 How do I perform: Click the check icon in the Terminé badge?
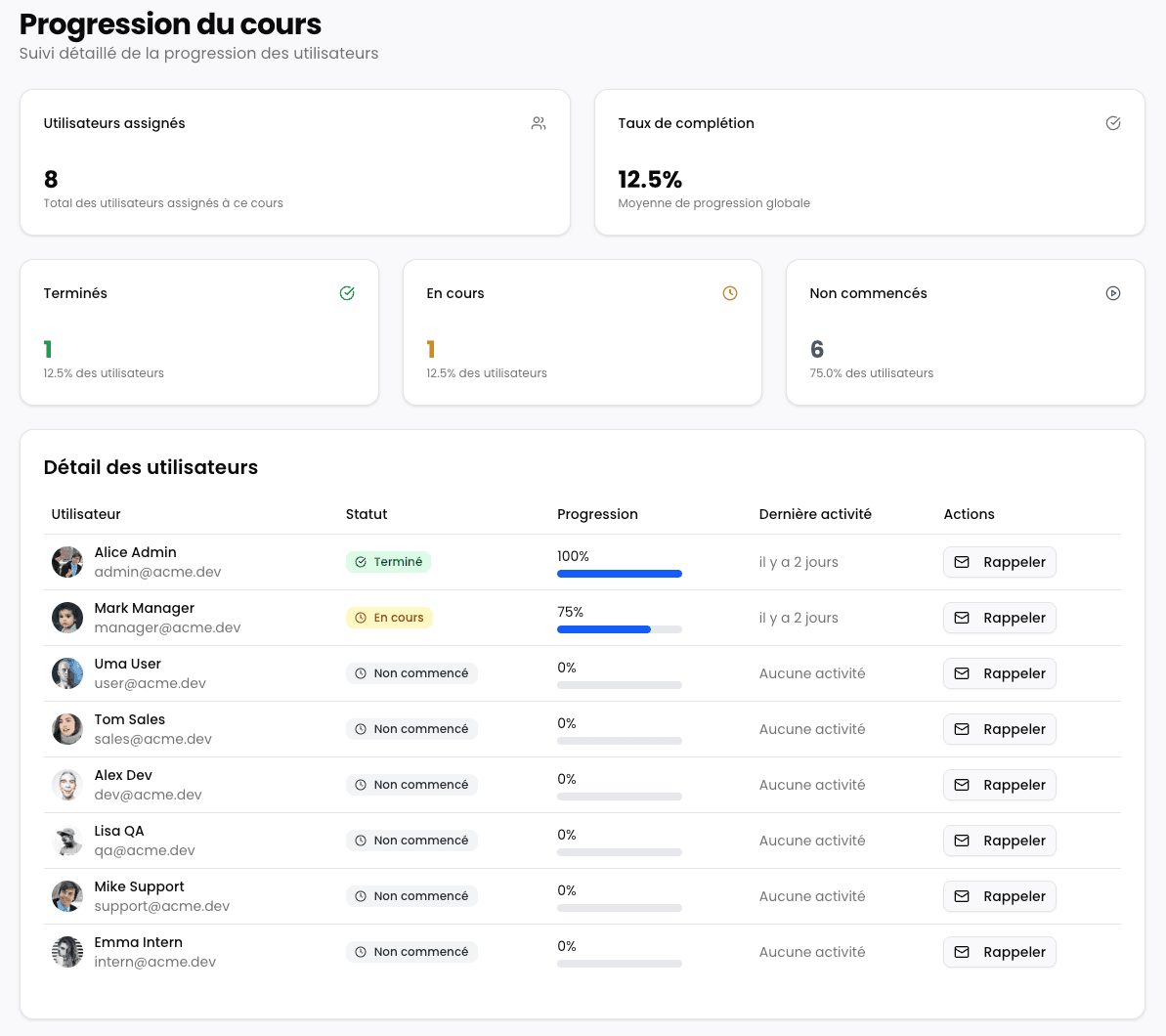(x=361, y=562)
